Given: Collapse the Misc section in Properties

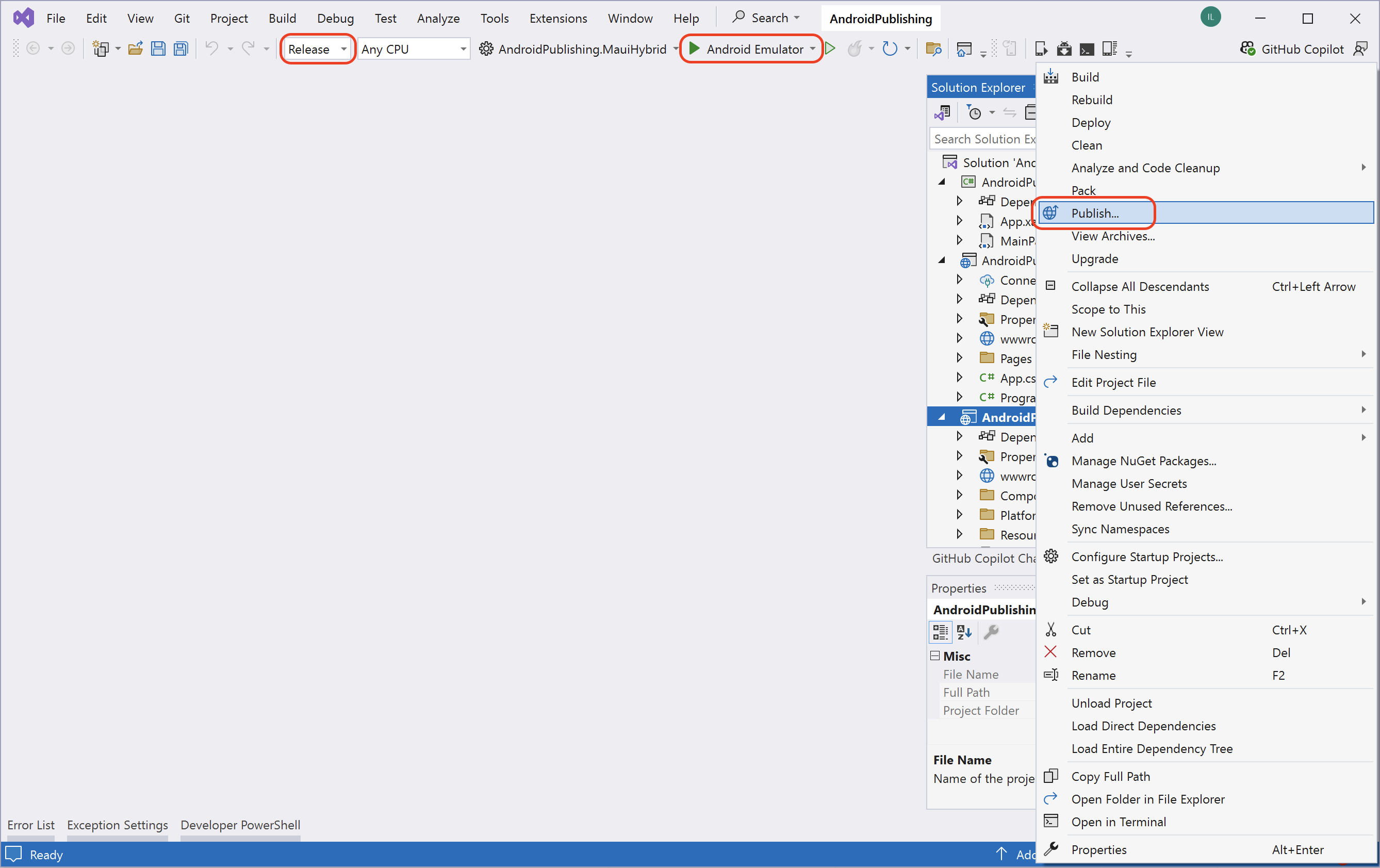Looking at the screenshot, I should point(935,656).
